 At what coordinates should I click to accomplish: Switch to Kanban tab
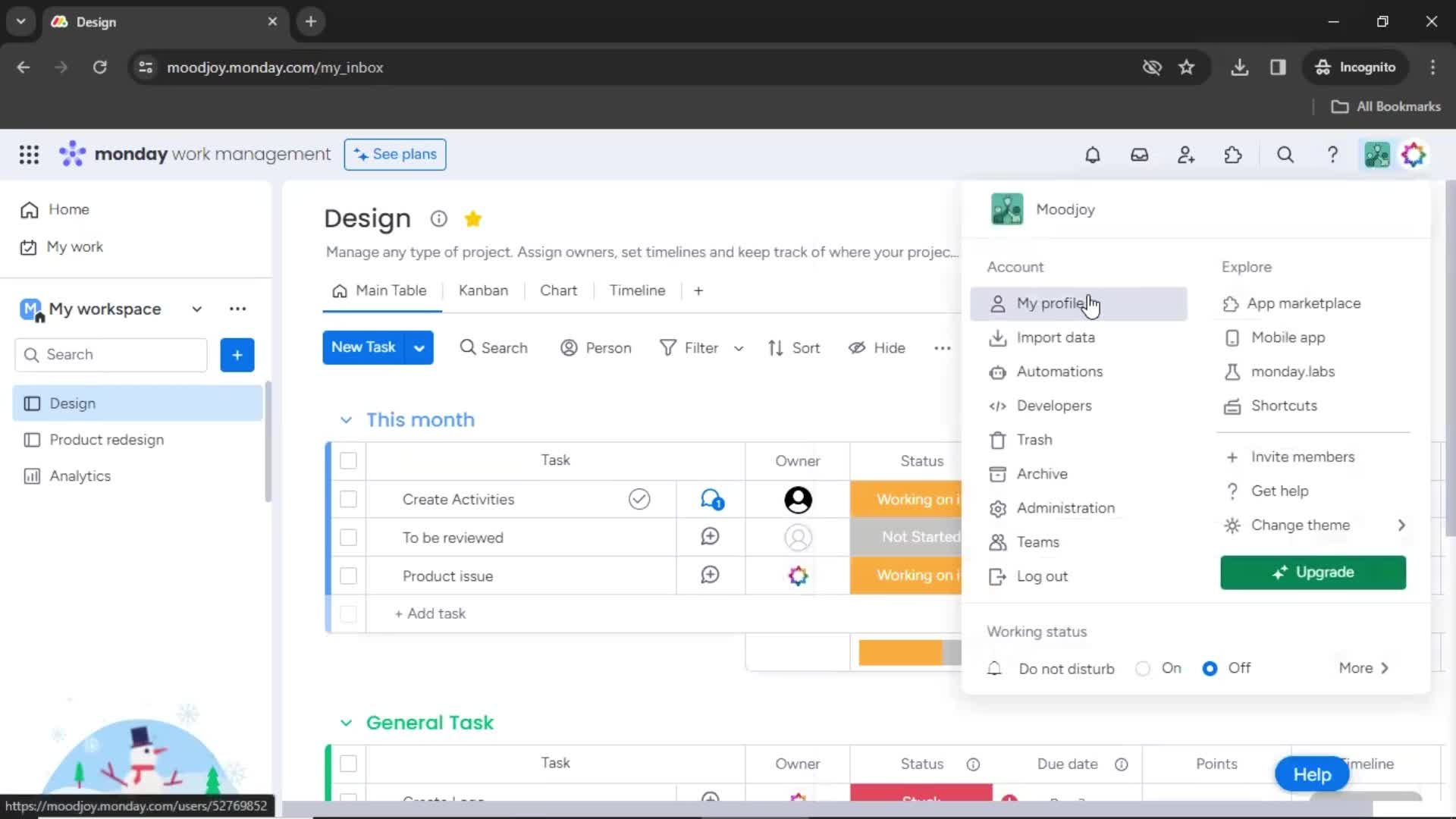click(x=483, y=290)
